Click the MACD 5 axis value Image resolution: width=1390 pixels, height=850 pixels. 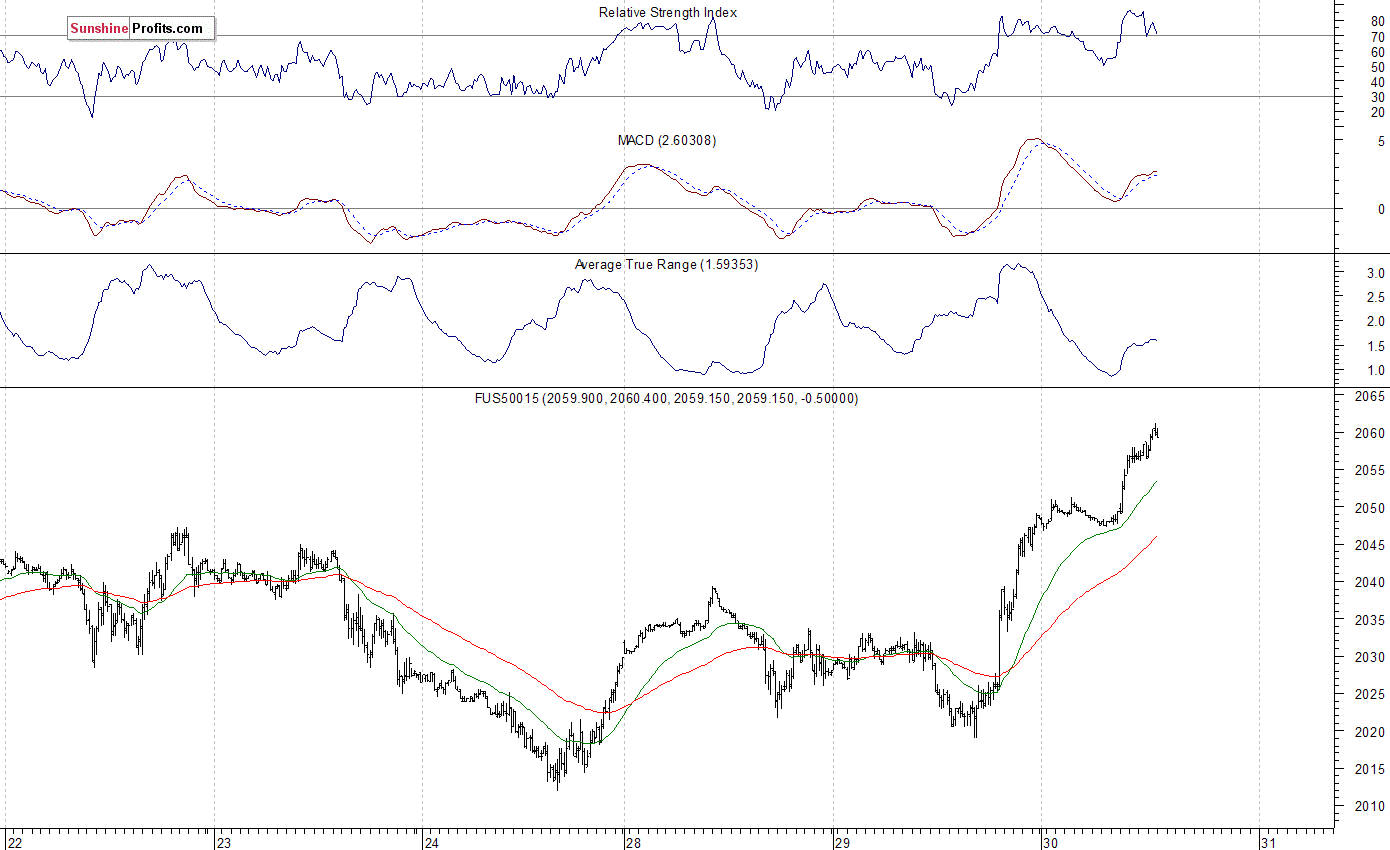click(x=1381, y=142)
